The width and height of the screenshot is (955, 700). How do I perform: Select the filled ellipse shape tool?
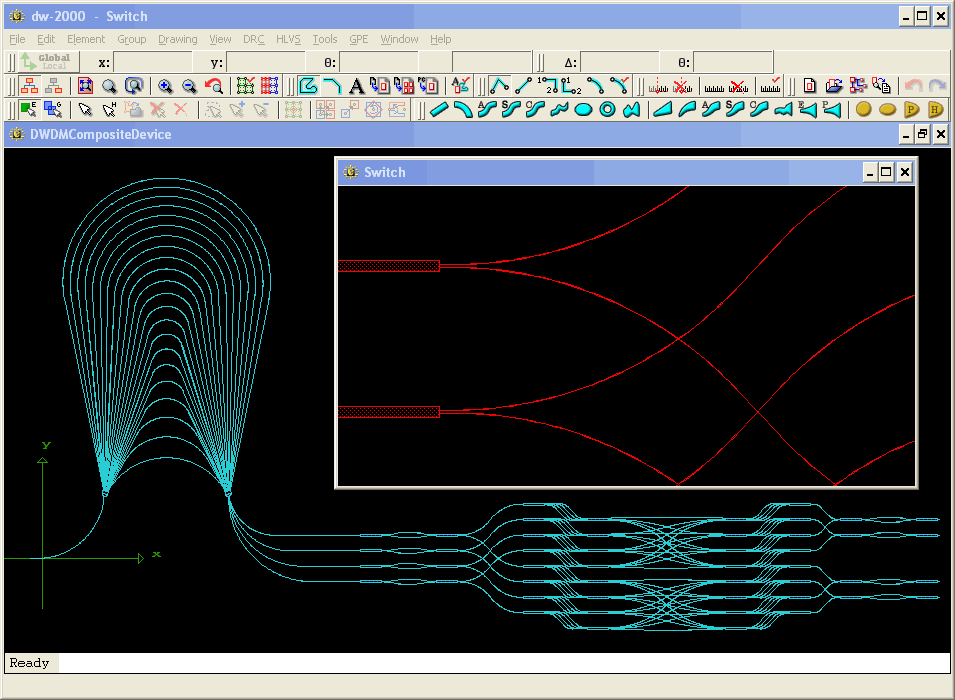(583, 110)
